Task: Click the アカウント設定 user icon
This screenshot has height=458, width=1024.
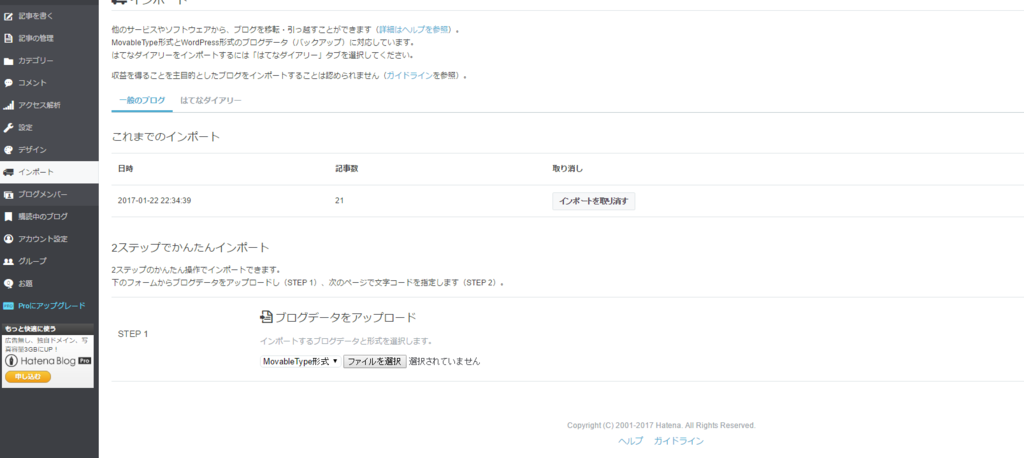Action: click(8, 238)
